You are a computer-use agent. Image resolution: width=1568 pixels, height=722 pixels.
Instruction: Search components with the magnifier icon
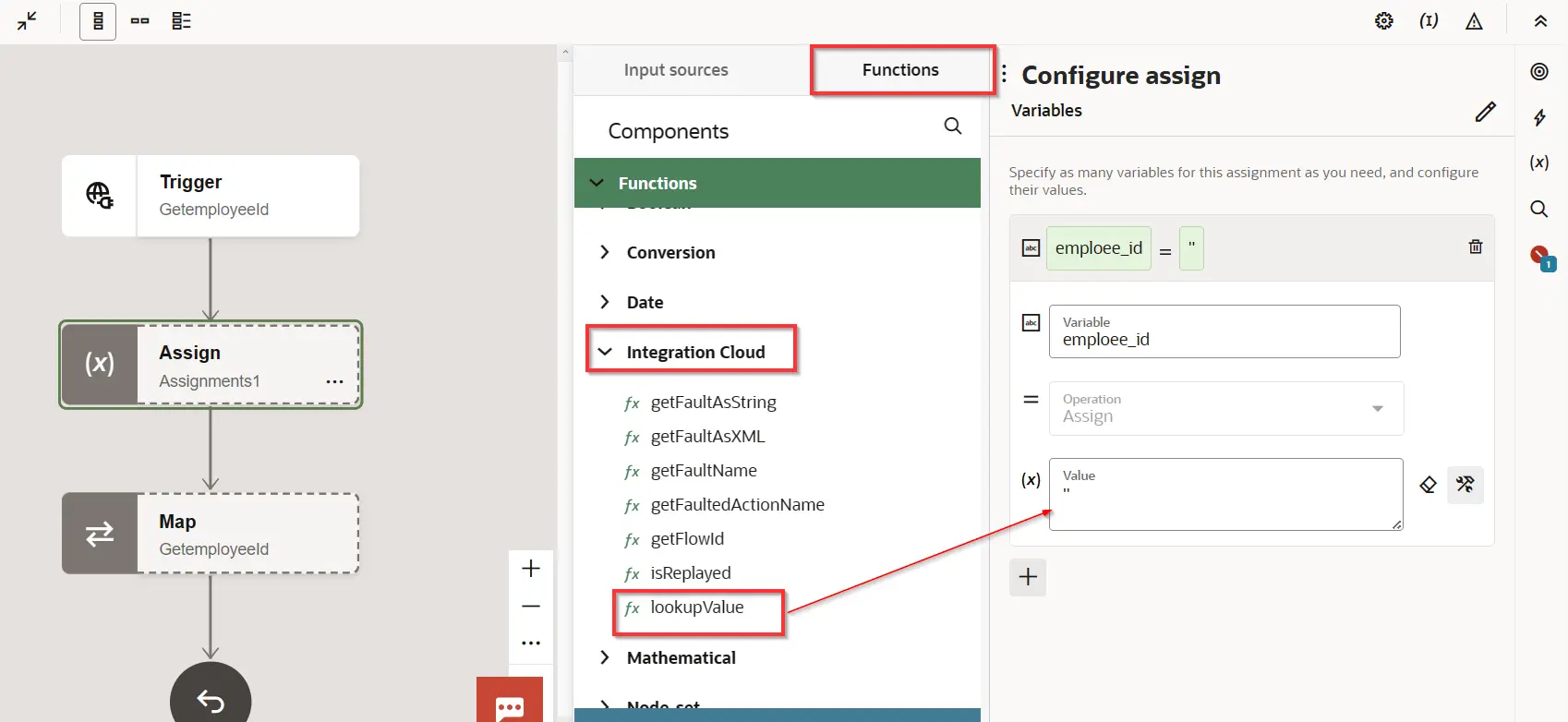(953, 126)
